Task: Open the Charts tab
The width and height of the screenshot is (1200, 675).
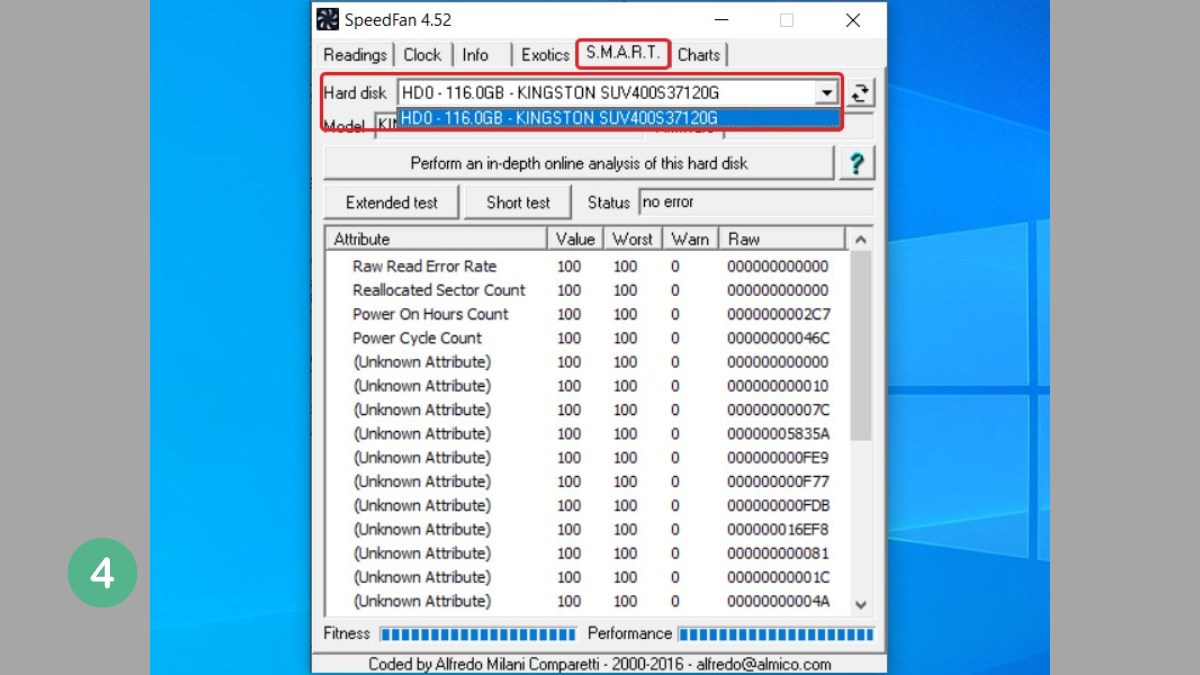Action: pos(698,55)
